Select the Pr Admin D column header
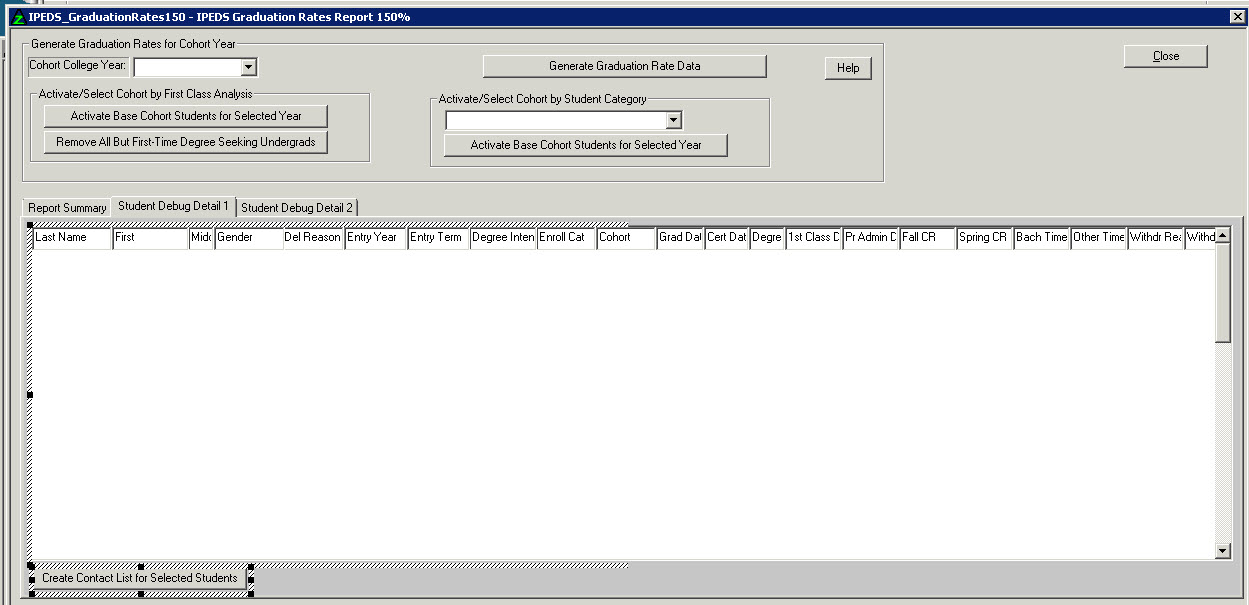Screen dimensions: 1249x605 tap(871, 238)
